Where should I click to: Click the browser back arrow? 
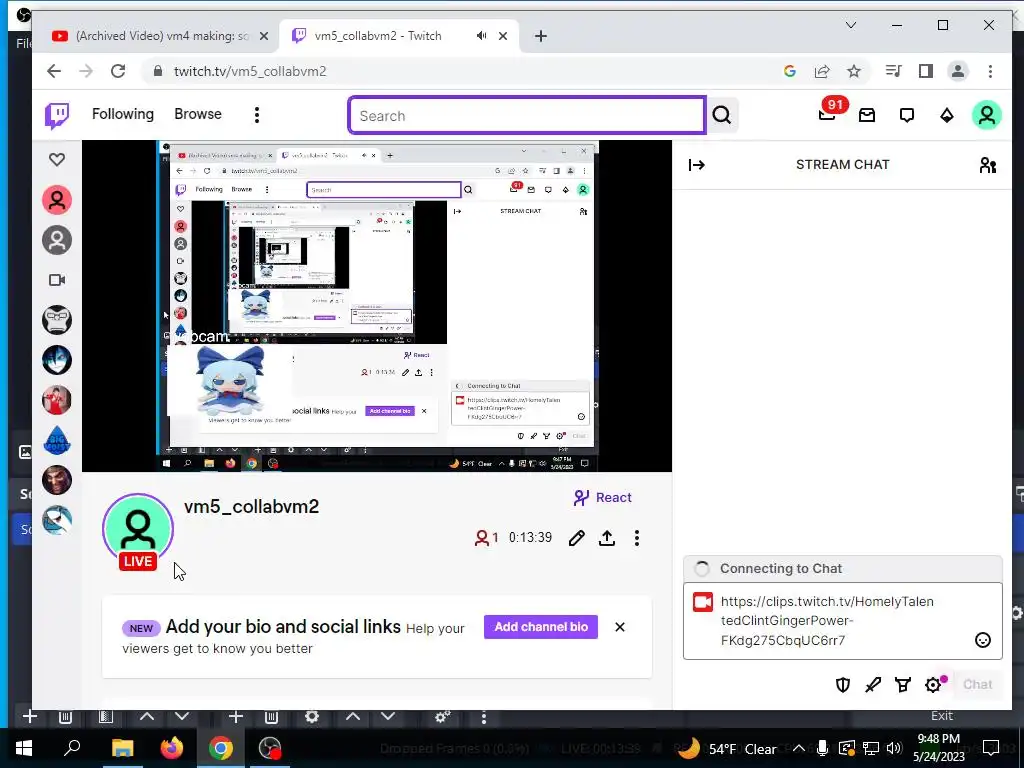tap(54, 71)
